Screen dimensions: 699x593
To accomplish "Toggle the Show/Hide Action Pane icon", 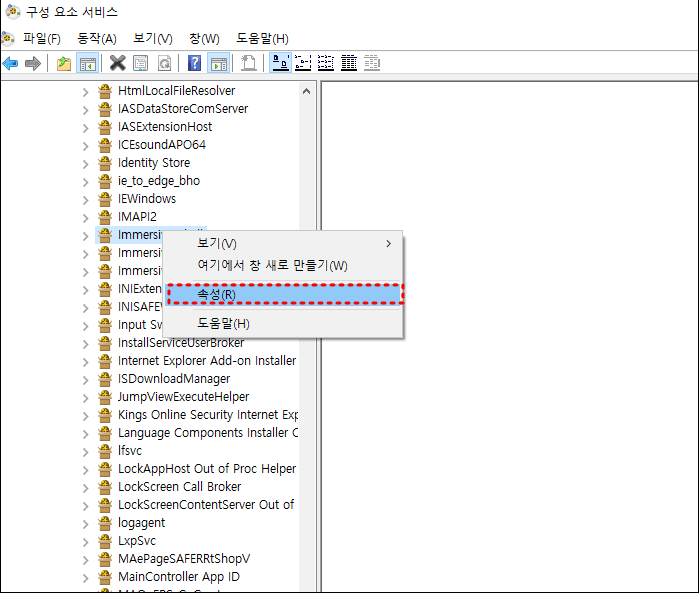I will tap(217, 63).
